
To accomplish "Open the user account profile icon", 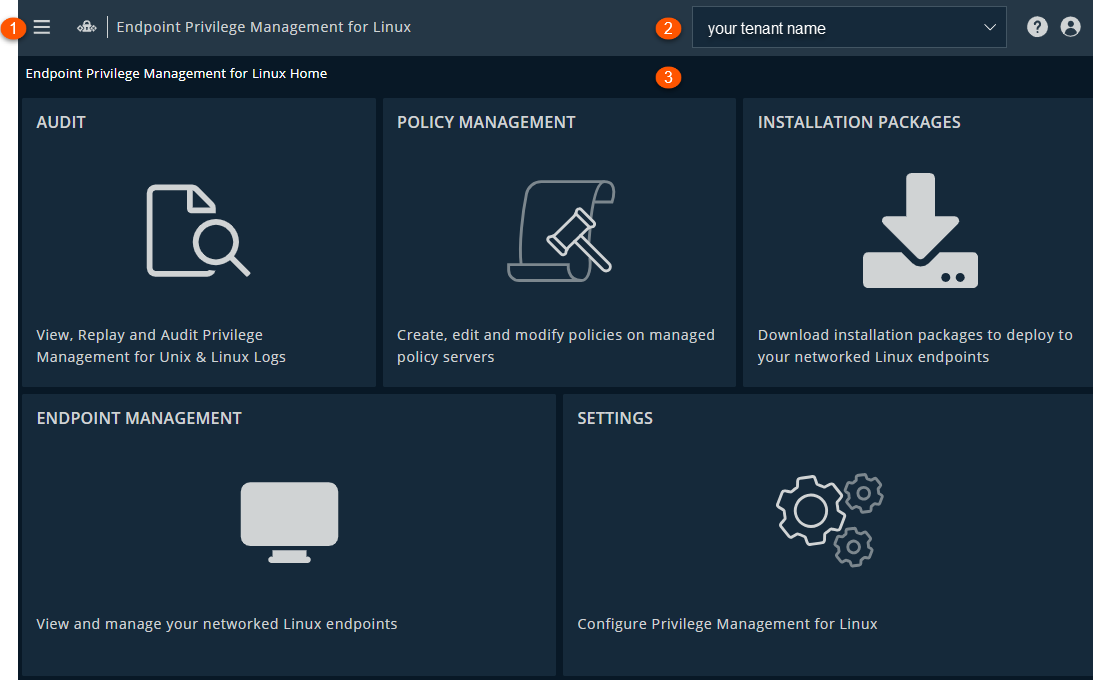I will coord(1070,27).
